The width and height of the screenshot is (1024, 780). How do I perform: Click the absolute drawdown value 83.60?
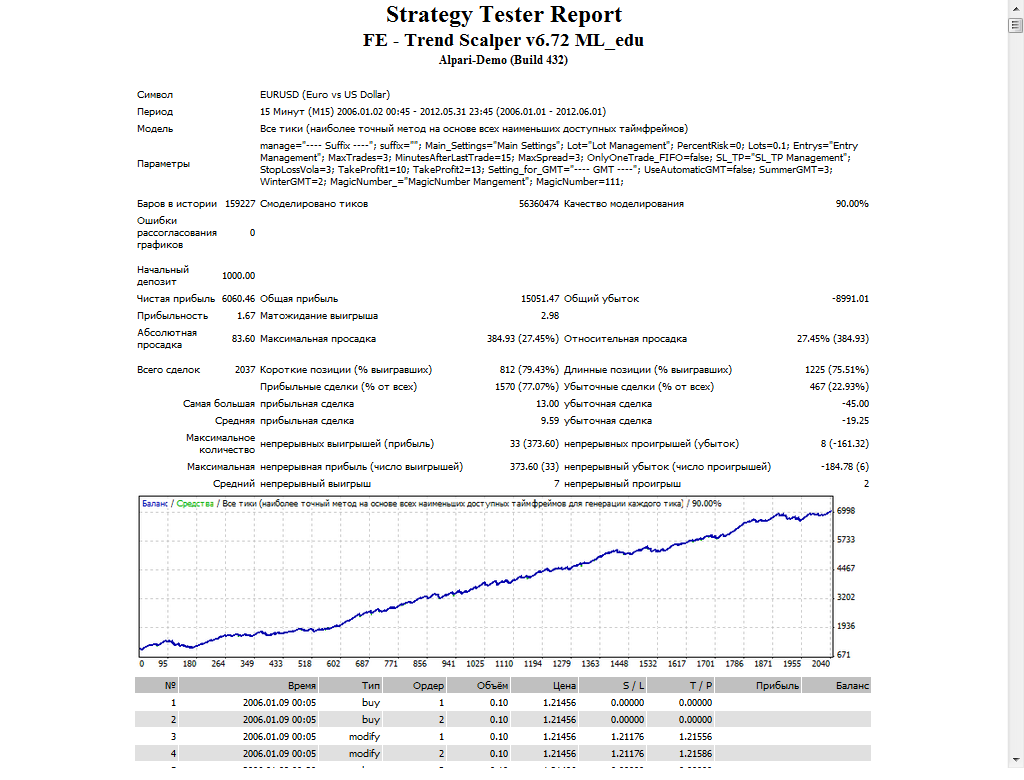(x=243, y=338)
